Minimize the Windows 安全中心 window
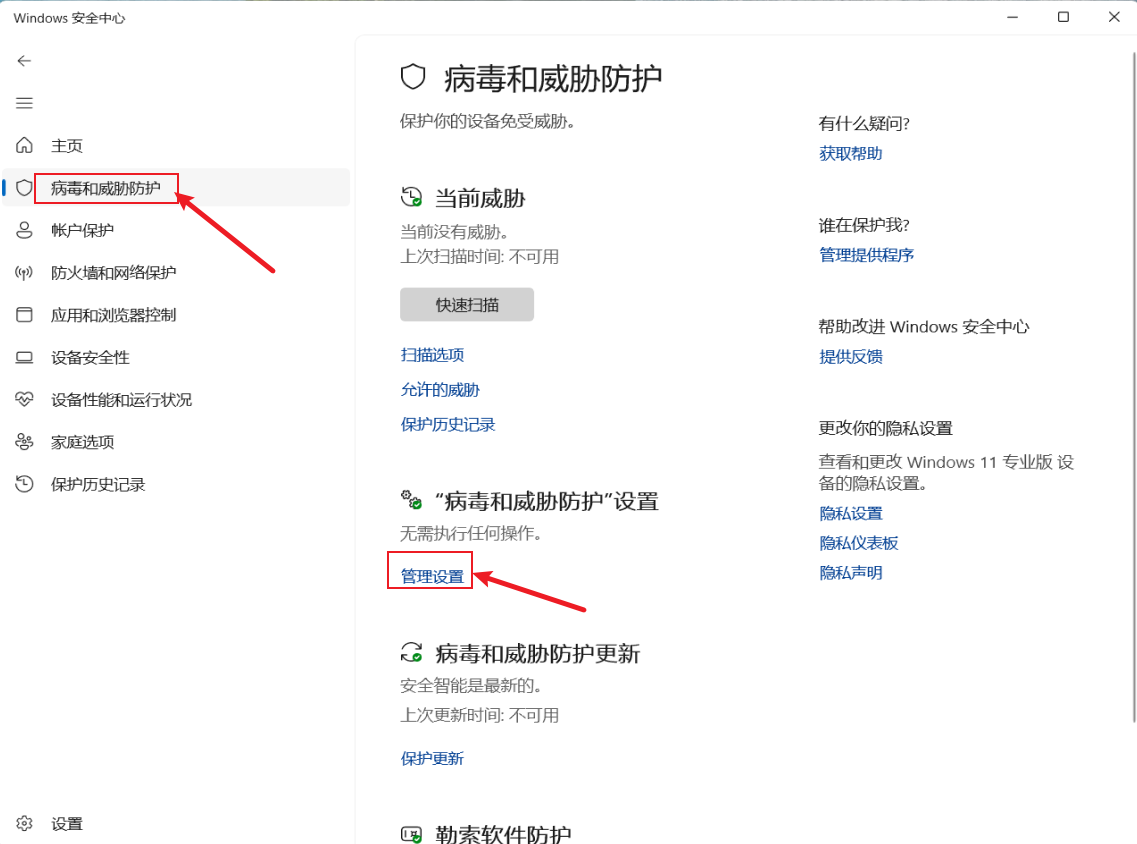The image size is (1137, 844). pyautogui.click(x=1012, y=17)
